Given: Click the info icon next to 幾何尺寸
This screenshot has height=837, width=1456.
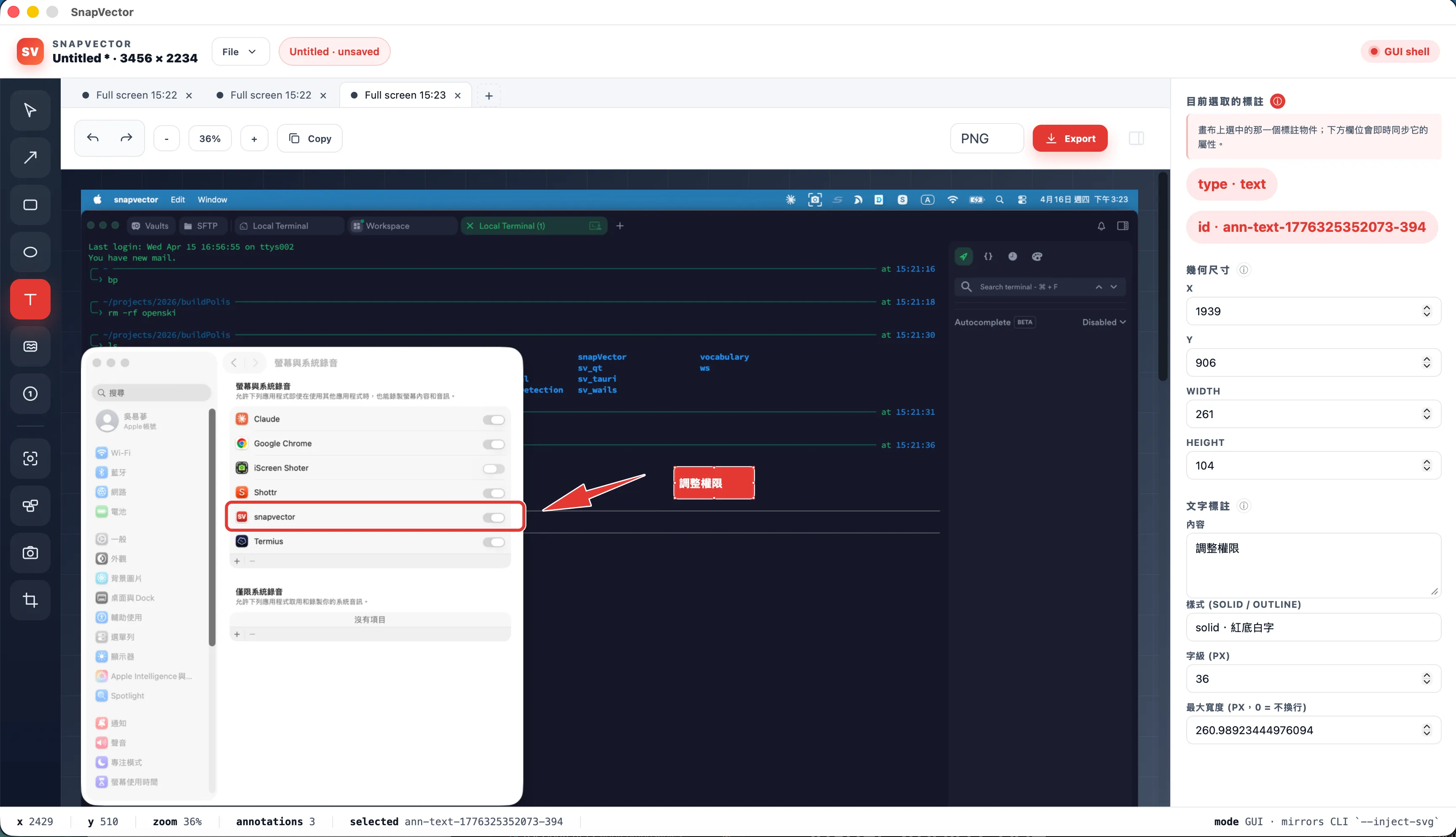Looking at the screenshot, I should point(1243,270).
